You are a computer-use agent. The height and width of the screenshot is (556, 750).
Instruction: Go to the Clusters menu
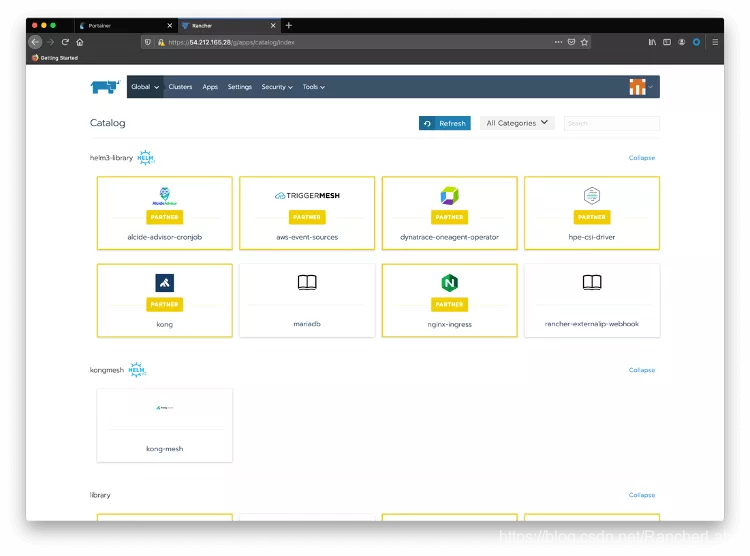coord(180,87)
